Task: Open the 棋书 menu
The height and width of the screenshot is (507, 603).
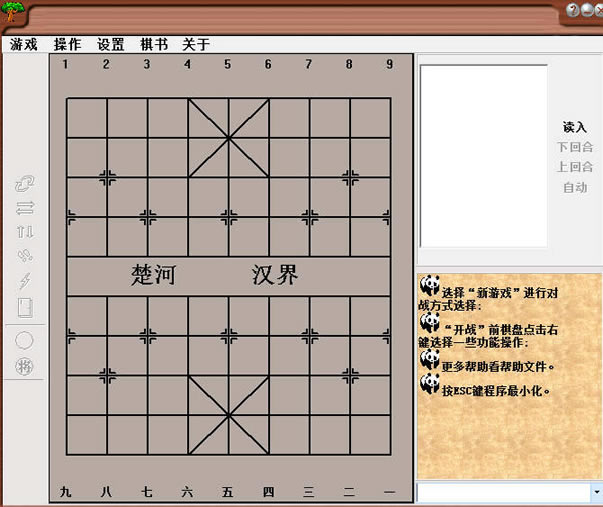Action: click(153, 44)
